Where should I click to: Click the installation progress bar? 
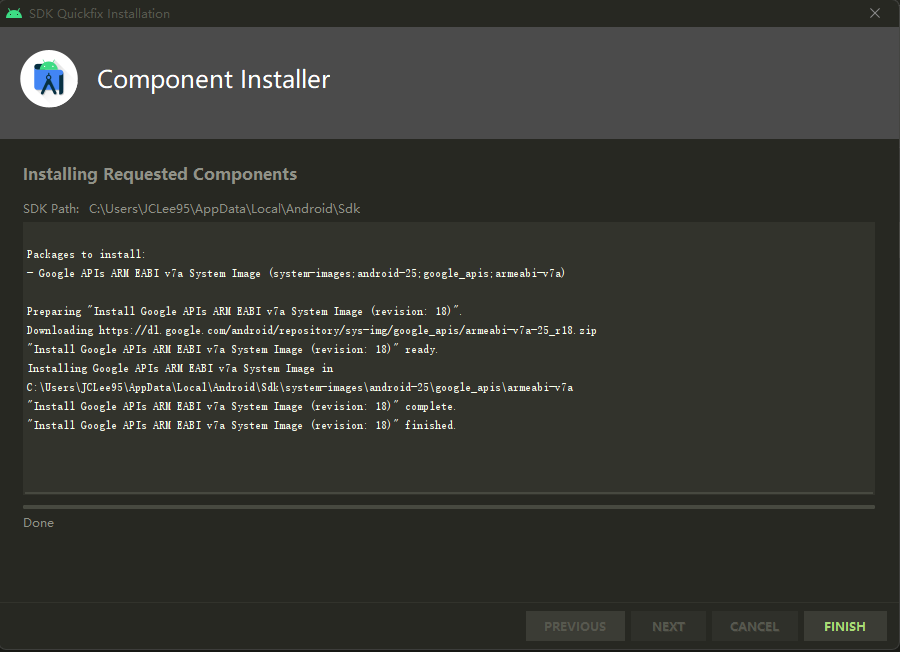click(449, 507)
